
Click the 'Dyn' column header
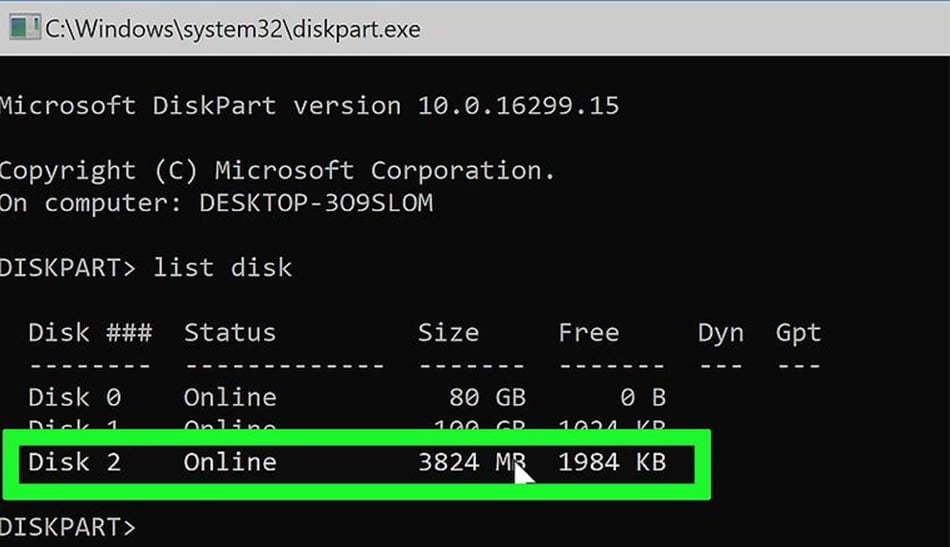pyautogui.click(x=720, y=334)
